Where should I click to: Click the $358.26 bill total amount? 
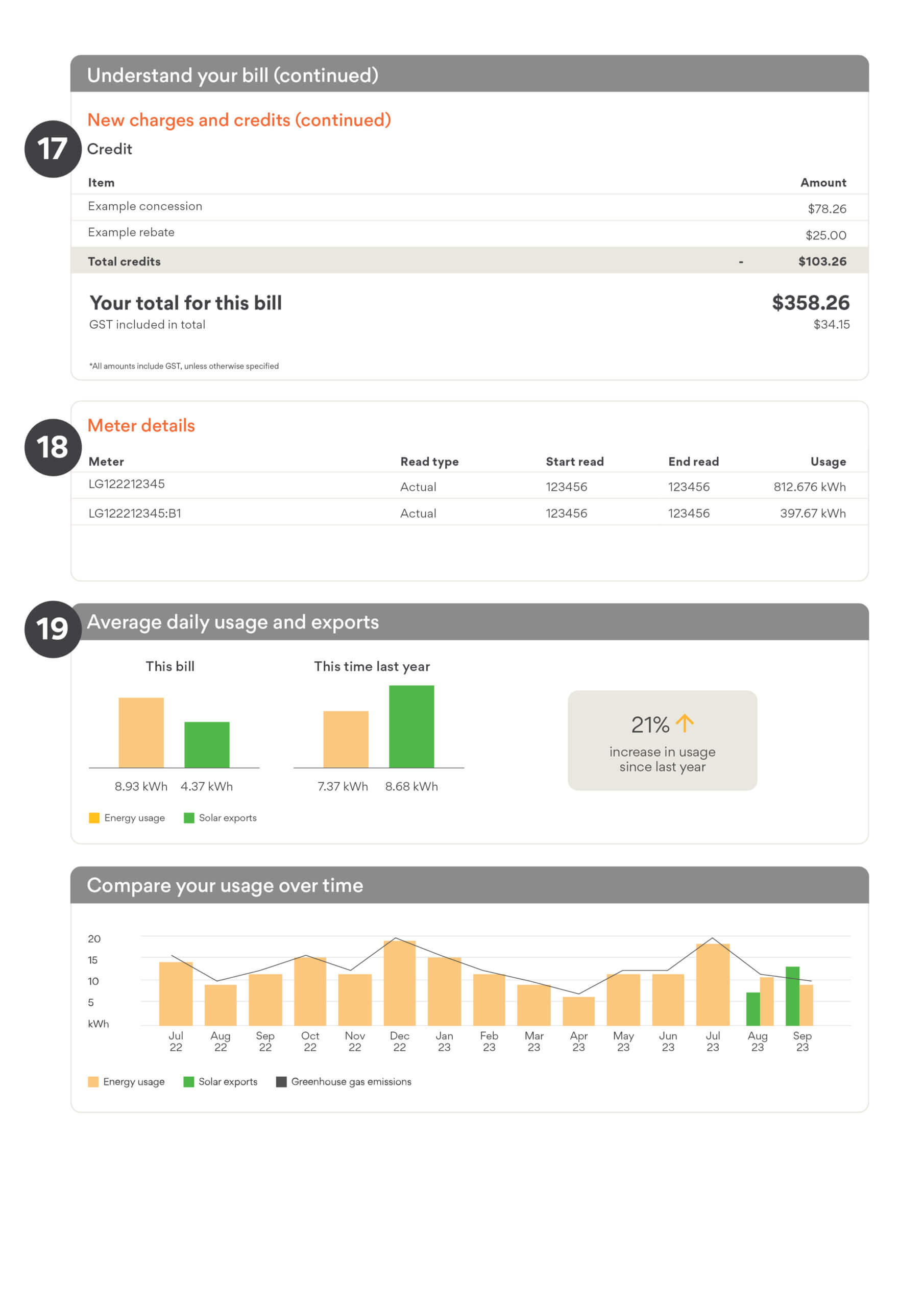click(810, 303)
